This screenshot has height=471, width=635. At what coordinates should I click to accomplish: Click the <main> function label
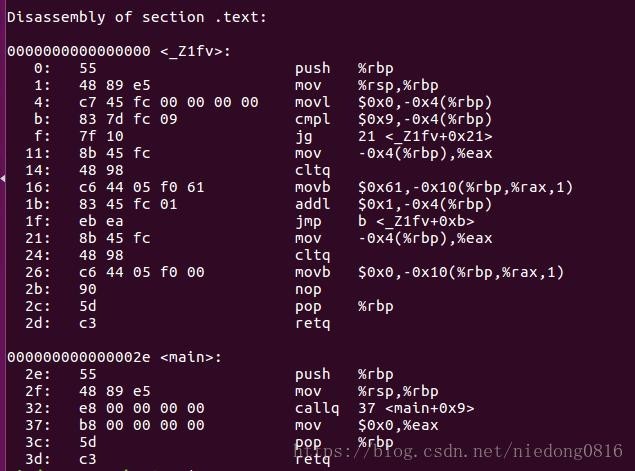tap(191, 357)
